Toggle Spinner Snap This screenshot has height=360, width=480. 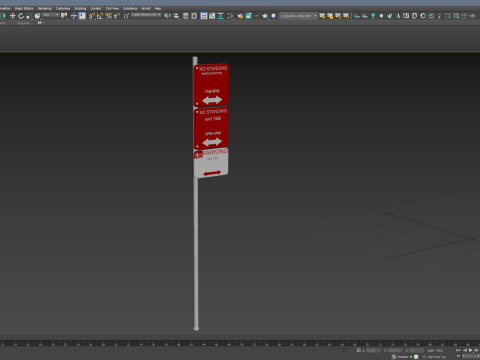click(117, 16)
